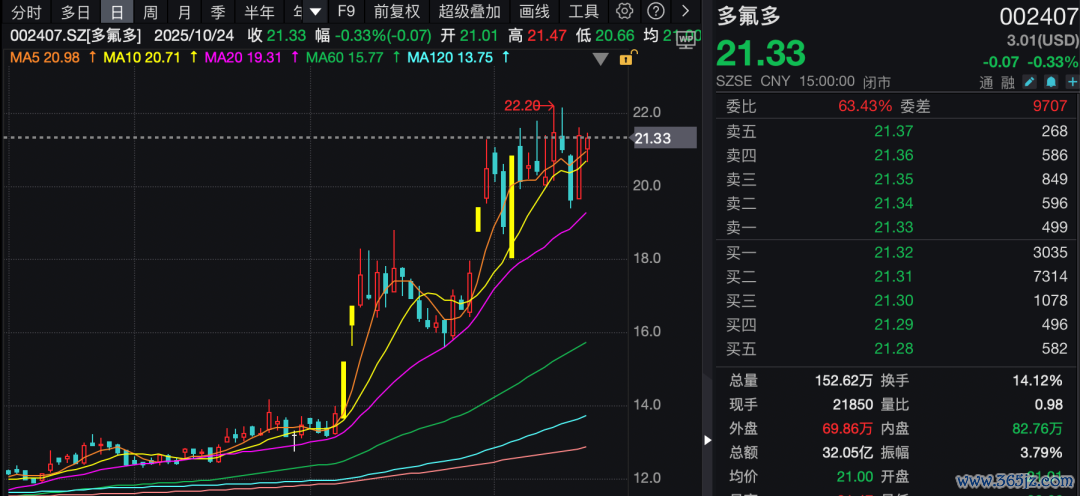Click the 通 stock connect badge
This screenshot has height=496, width=1080.
click(987, 81)
